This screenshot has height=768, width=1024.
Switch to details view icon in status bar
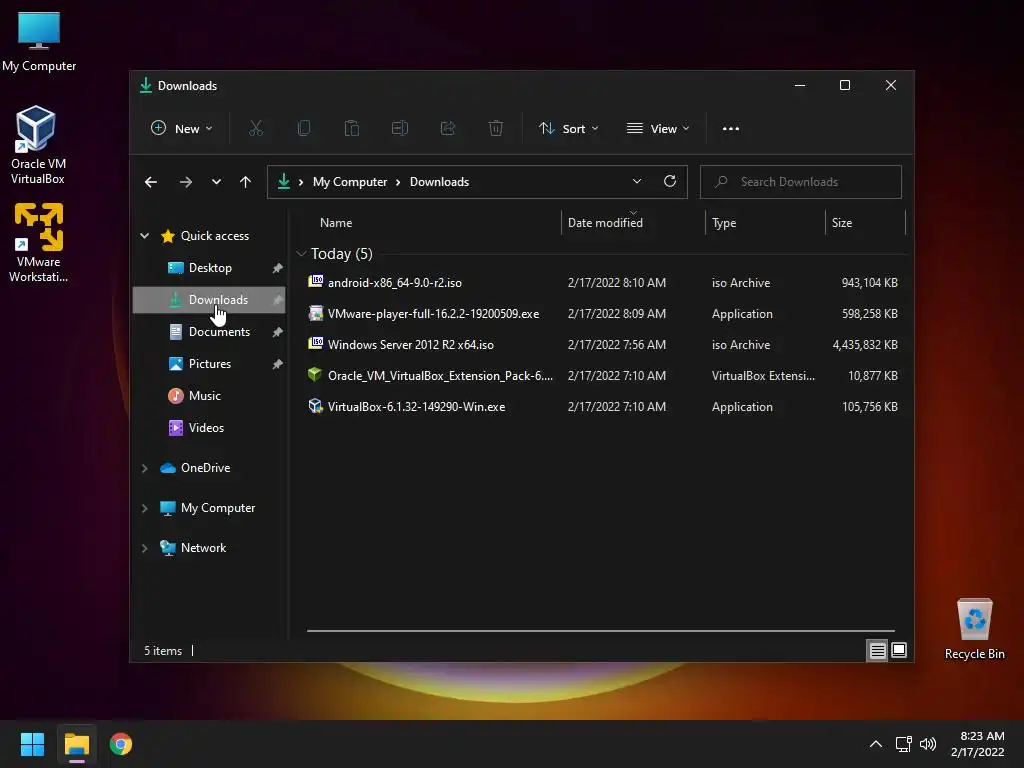coord(877,650)
